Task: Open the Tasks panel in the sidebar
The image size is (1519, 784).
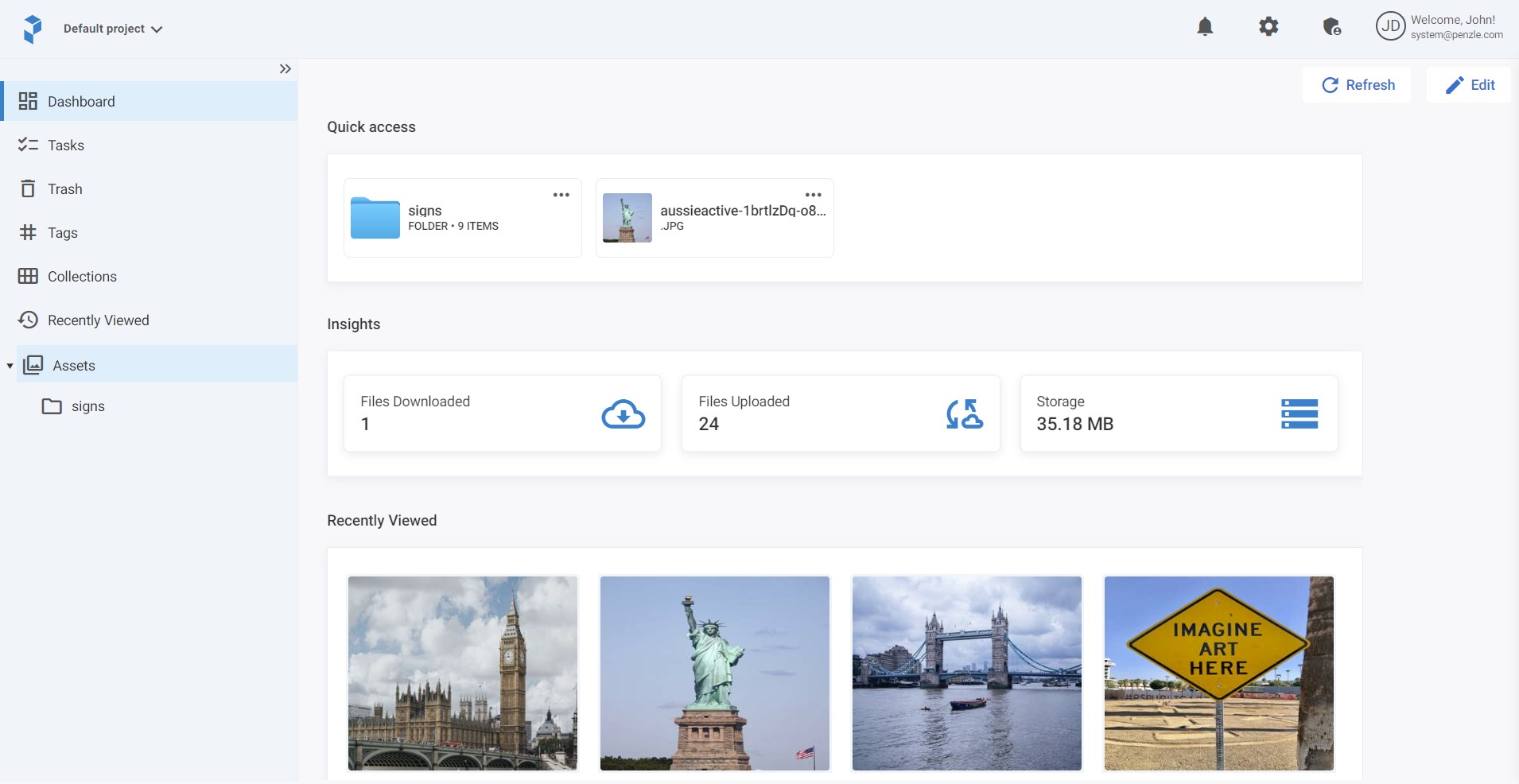Action: point(64,145)
